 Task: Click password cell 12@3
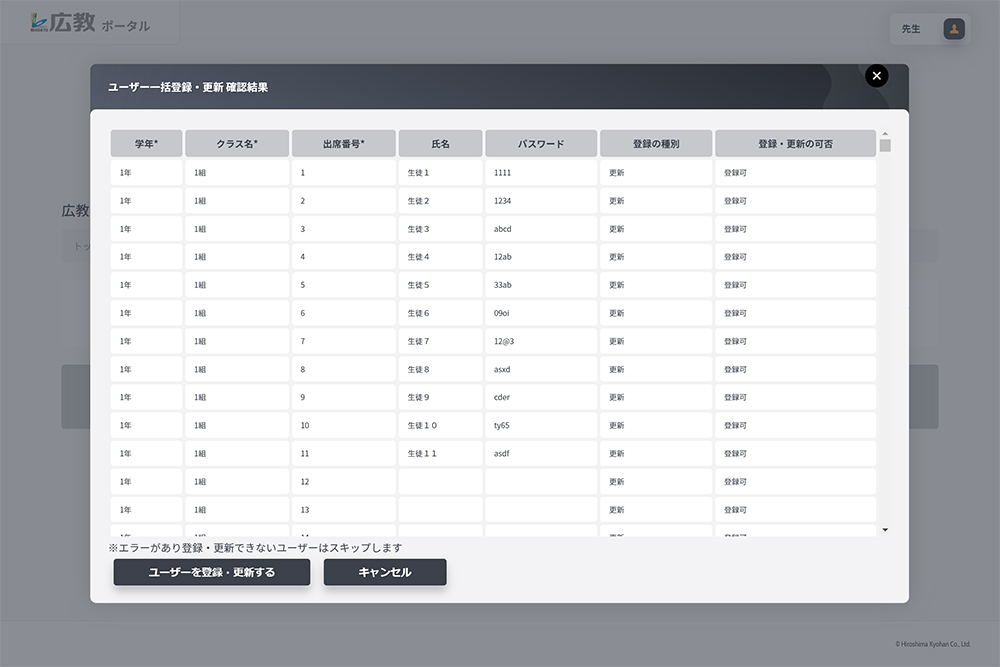click(541, 341)
